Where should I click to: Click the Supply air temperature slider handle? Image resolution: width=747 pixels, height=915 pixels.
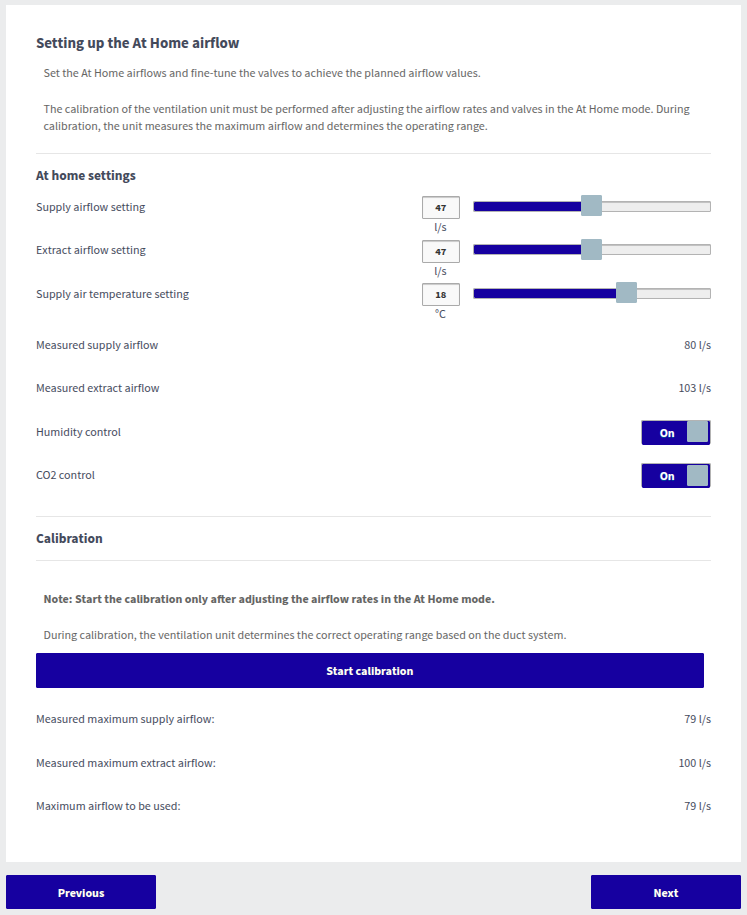(626, 293)
